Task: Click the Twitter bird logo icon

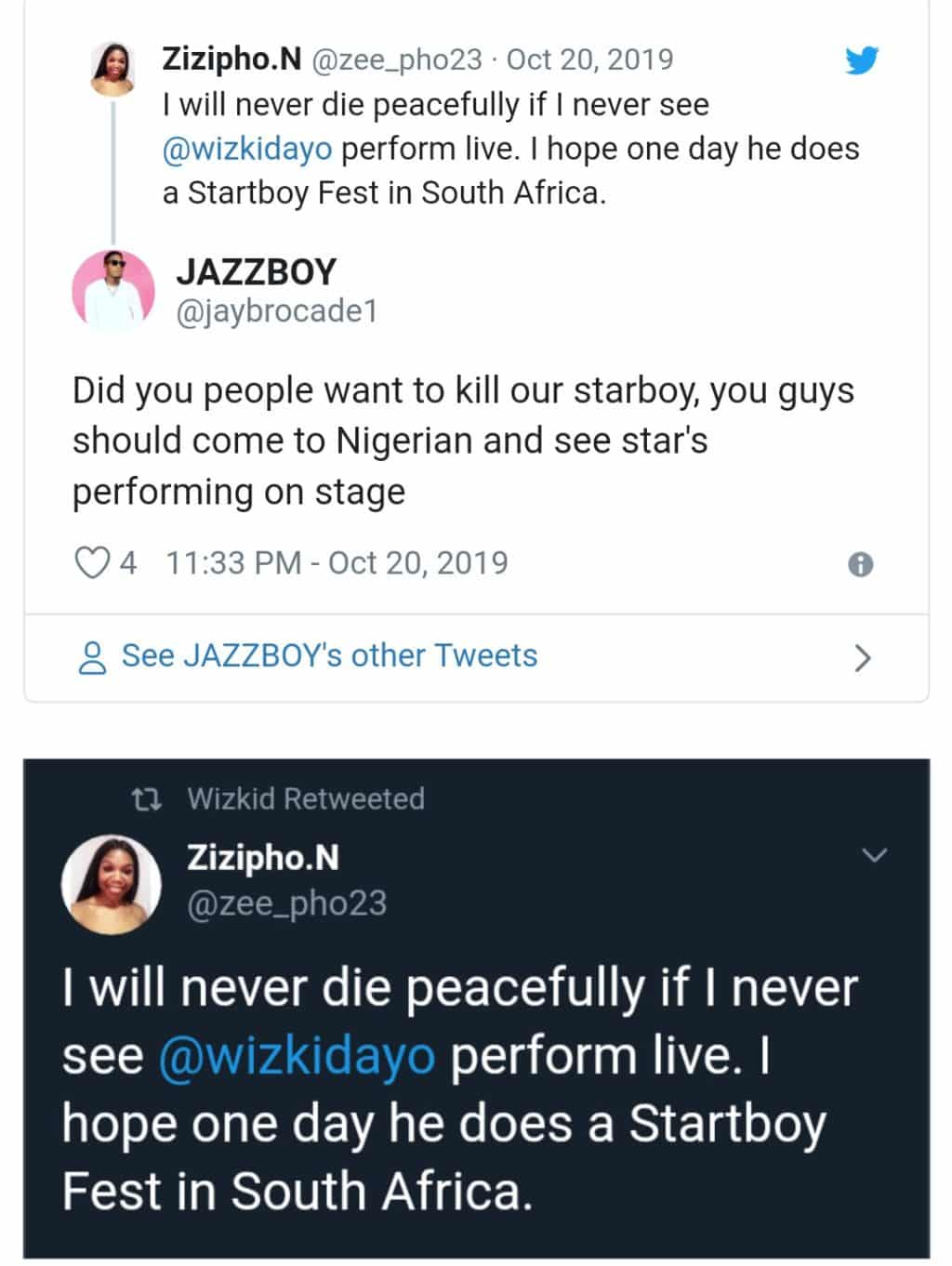Action: click(x=862, y=61)
